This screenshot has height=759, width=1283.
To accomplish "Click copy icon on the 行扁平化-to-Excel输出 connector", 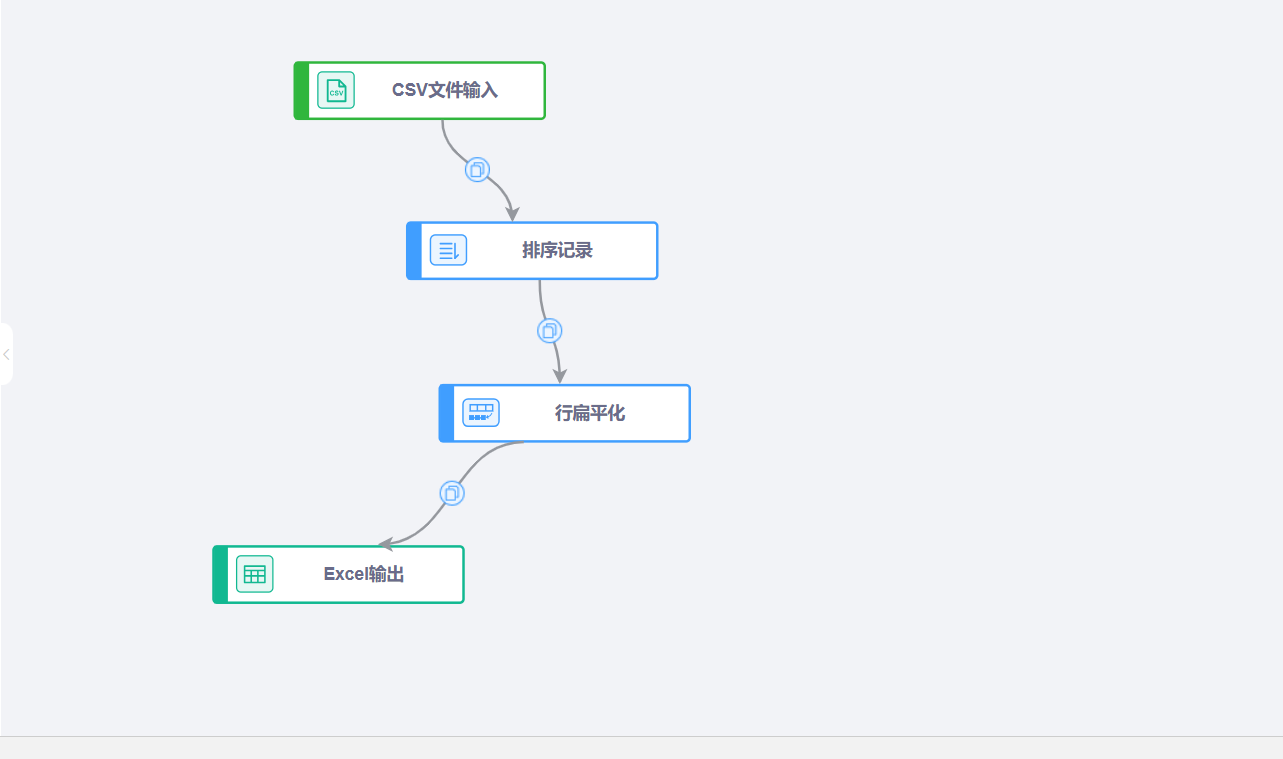I will (452, 493).
